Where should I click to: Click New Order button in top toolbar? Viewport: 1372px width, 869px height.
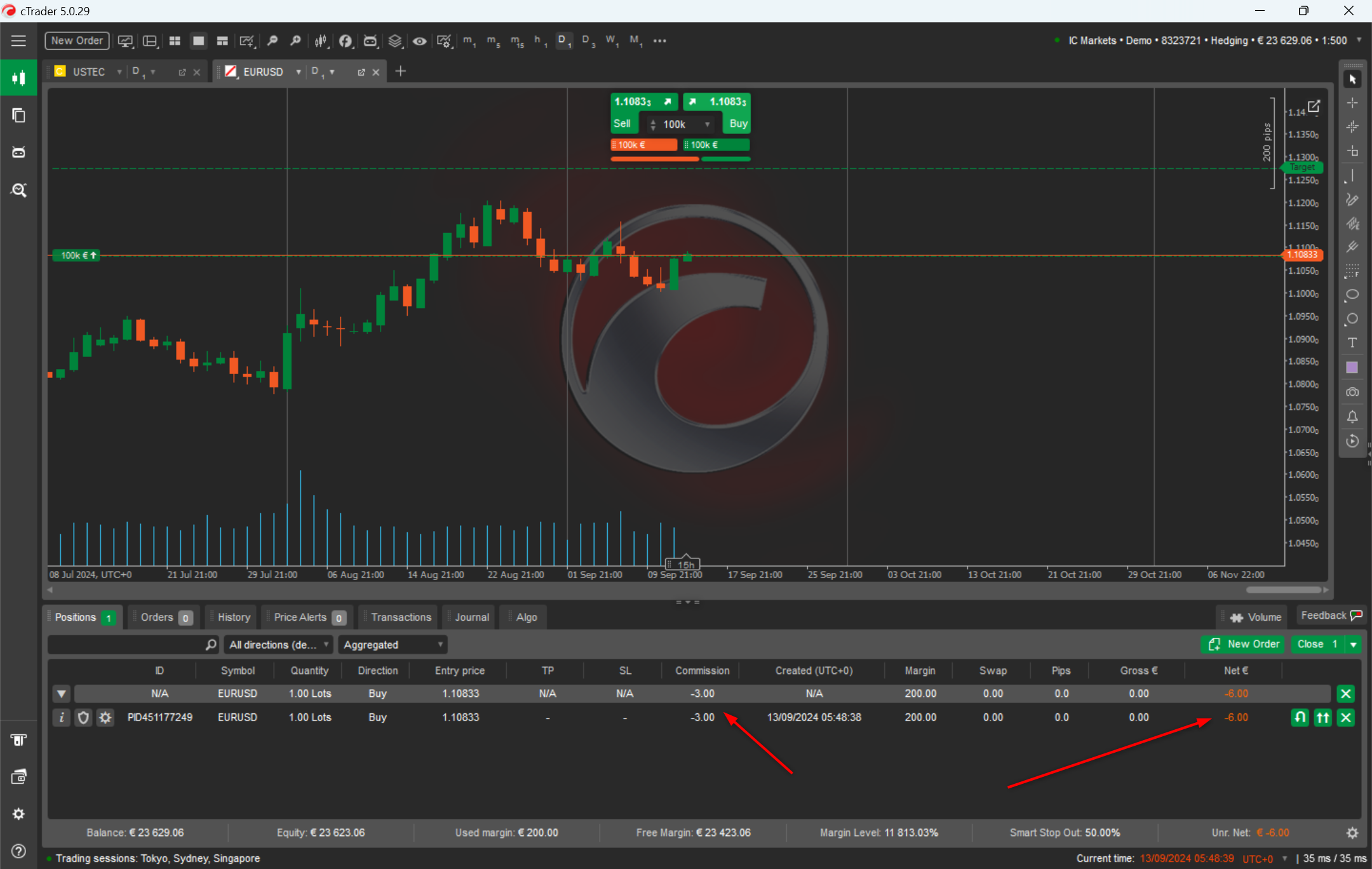pyautogui.click(x=77, y=41)
